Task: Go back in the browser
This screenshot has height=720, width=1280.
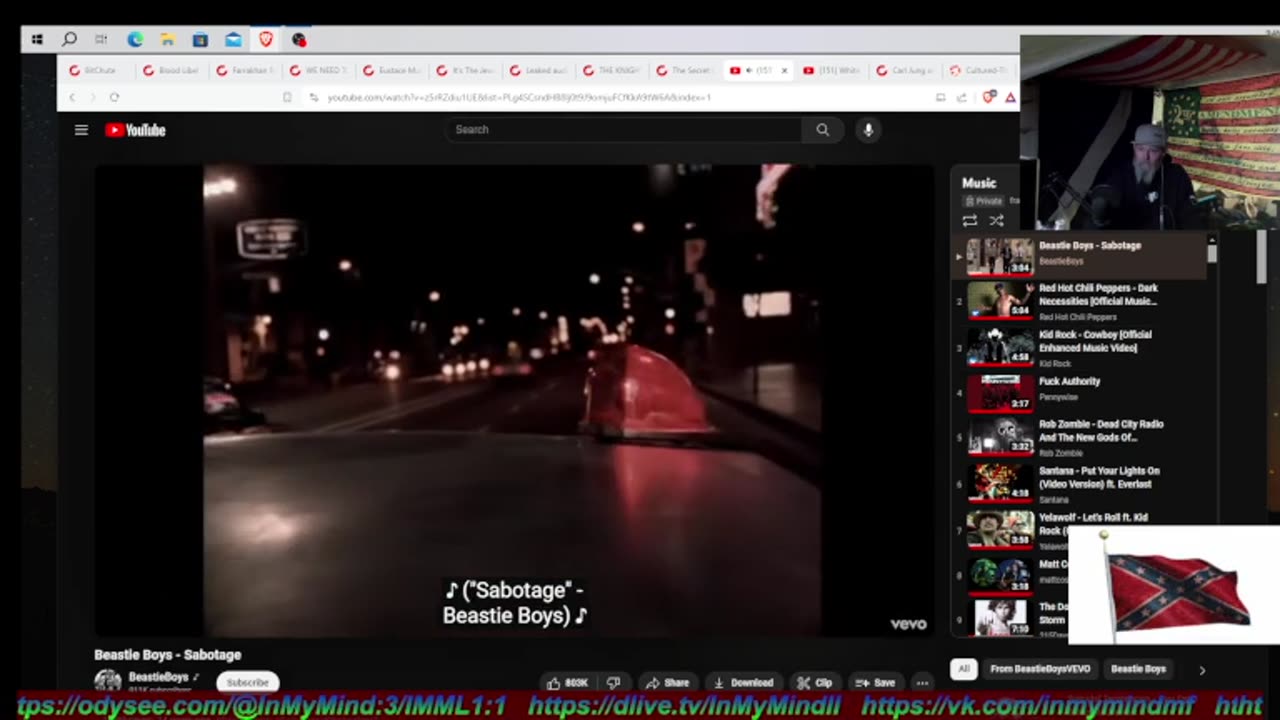Action: tap(72, 97)
